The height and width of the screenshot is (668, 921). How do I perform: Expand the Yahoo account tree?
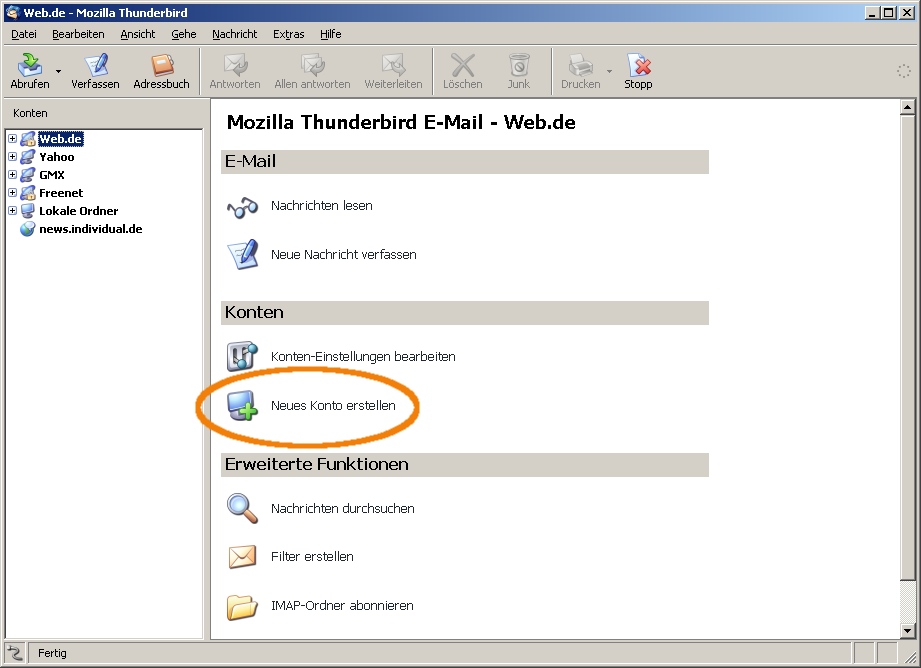12,157
